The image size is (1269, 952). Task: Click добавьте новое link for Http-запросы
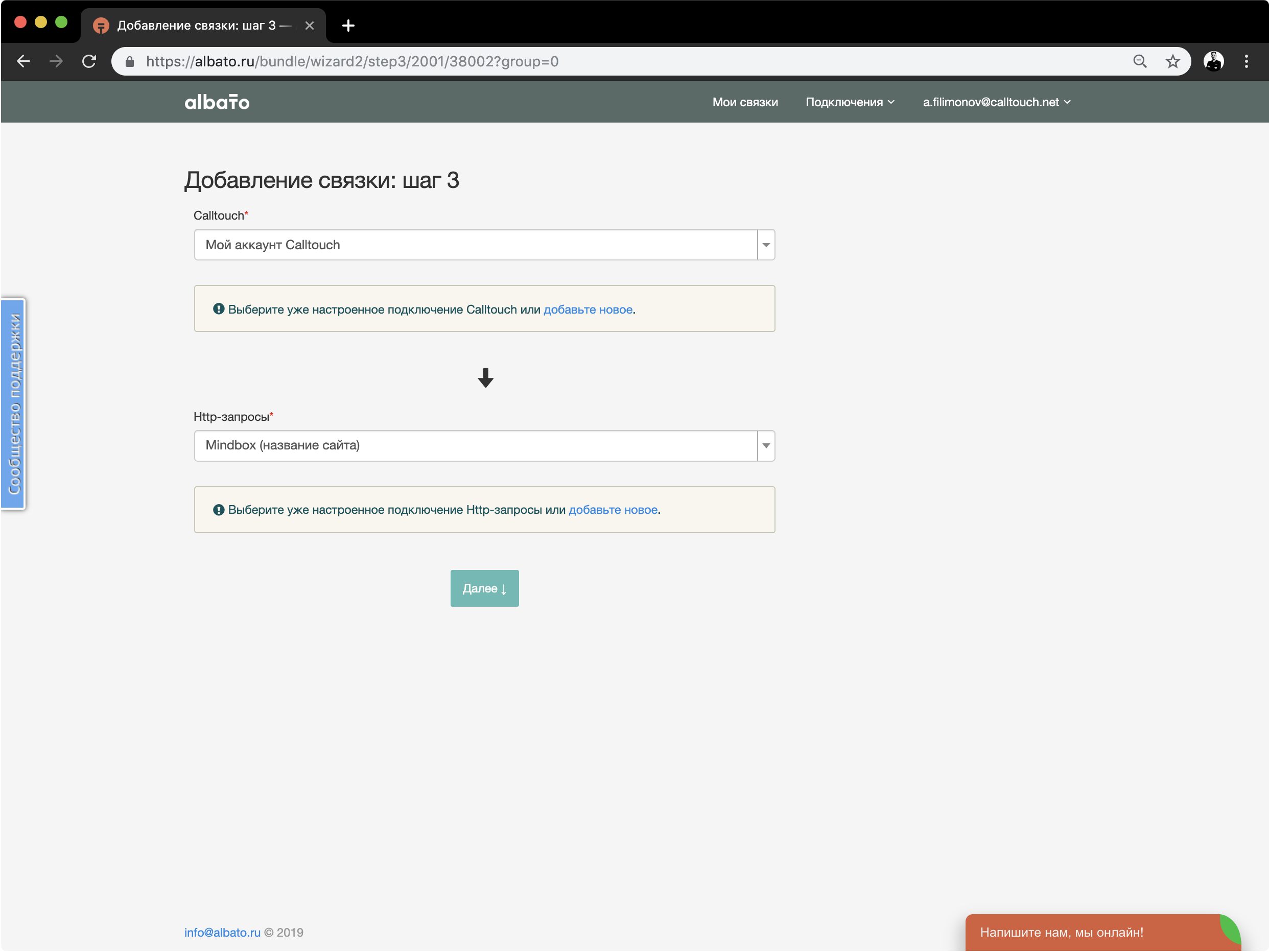click(613, 510)
